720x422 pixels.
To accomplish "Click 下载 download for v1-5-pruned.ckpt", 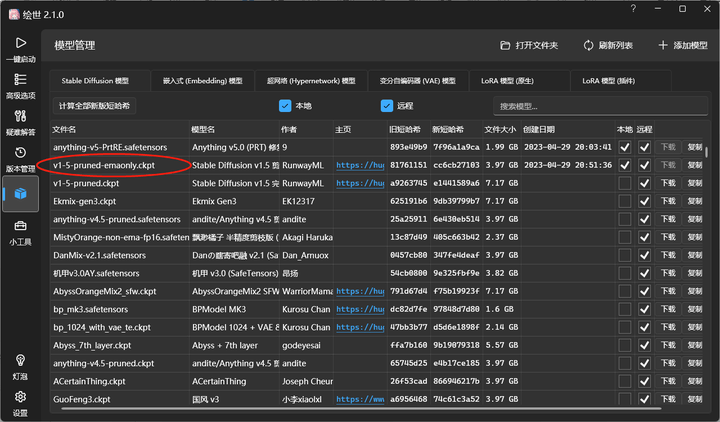I will [668, 183].
